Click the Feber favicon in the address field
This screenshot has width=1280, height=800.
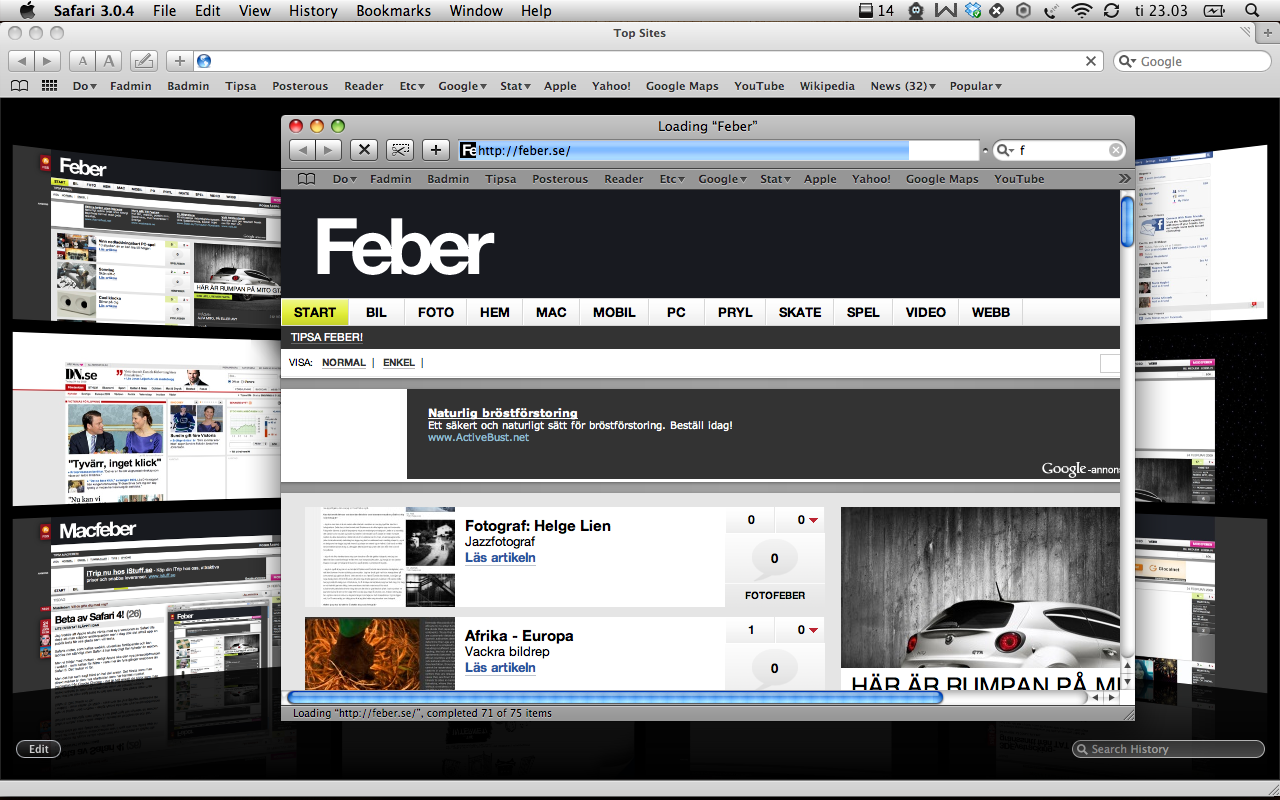point(467,150)
